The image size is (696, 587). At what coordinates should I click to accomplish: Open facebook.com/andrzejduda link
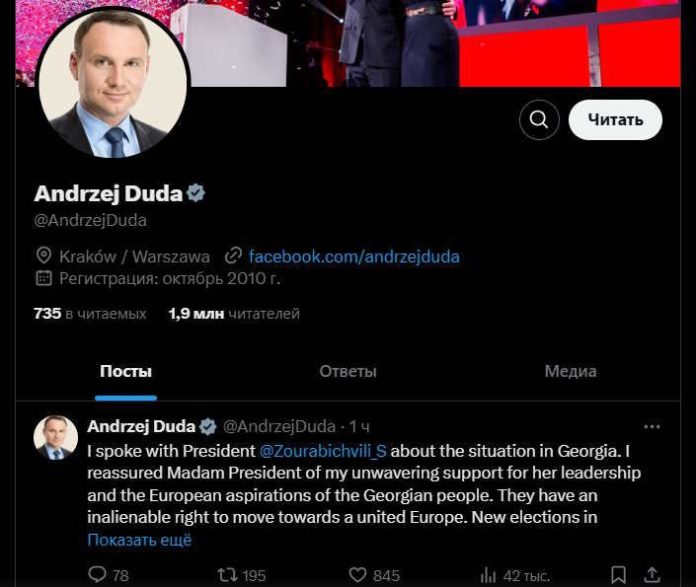point(354,256)
